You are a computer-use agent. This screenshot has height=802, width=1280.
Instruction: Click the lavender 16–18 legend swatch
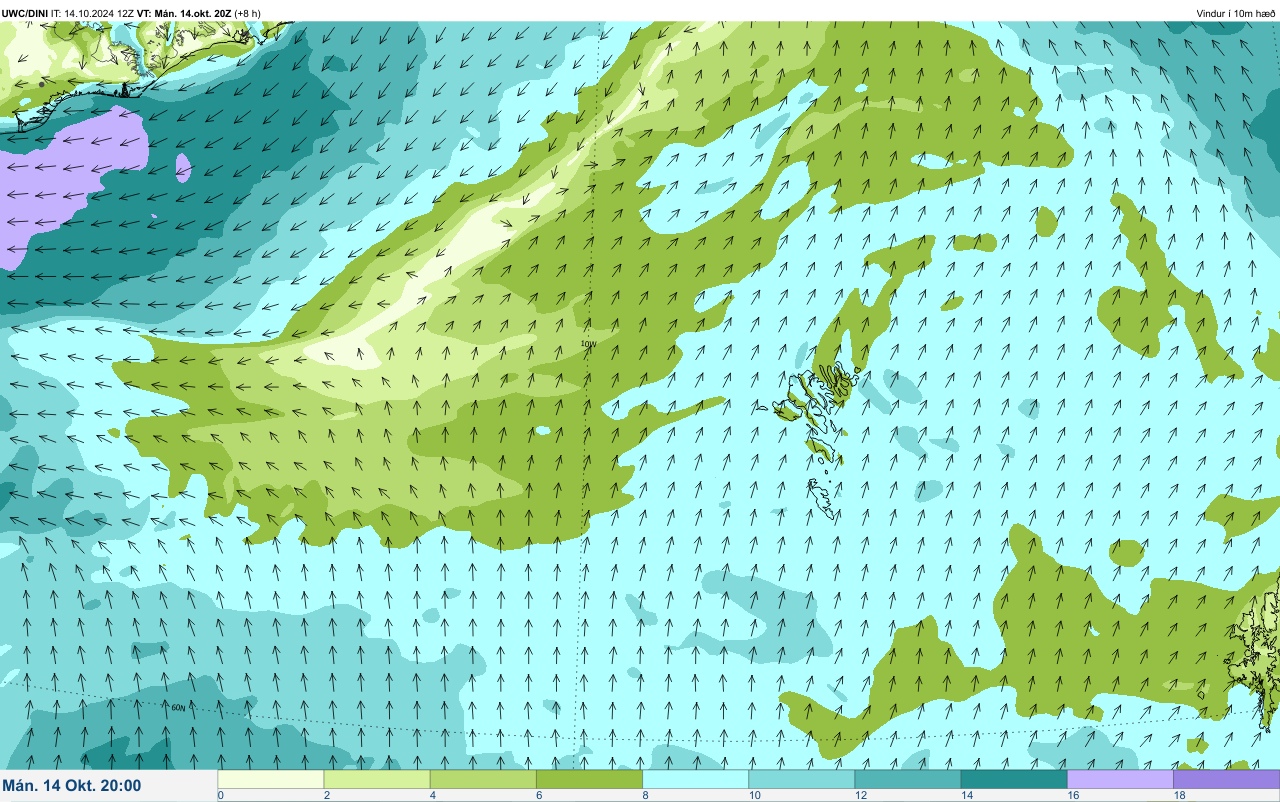(x=1120, y=779)
